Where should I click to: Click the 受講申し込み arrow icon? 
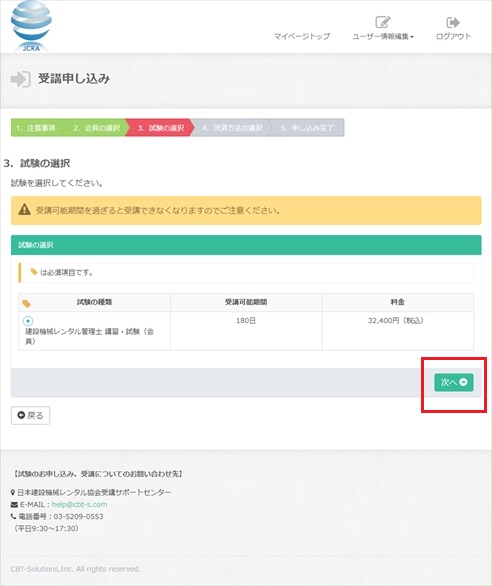click(21, 79)
